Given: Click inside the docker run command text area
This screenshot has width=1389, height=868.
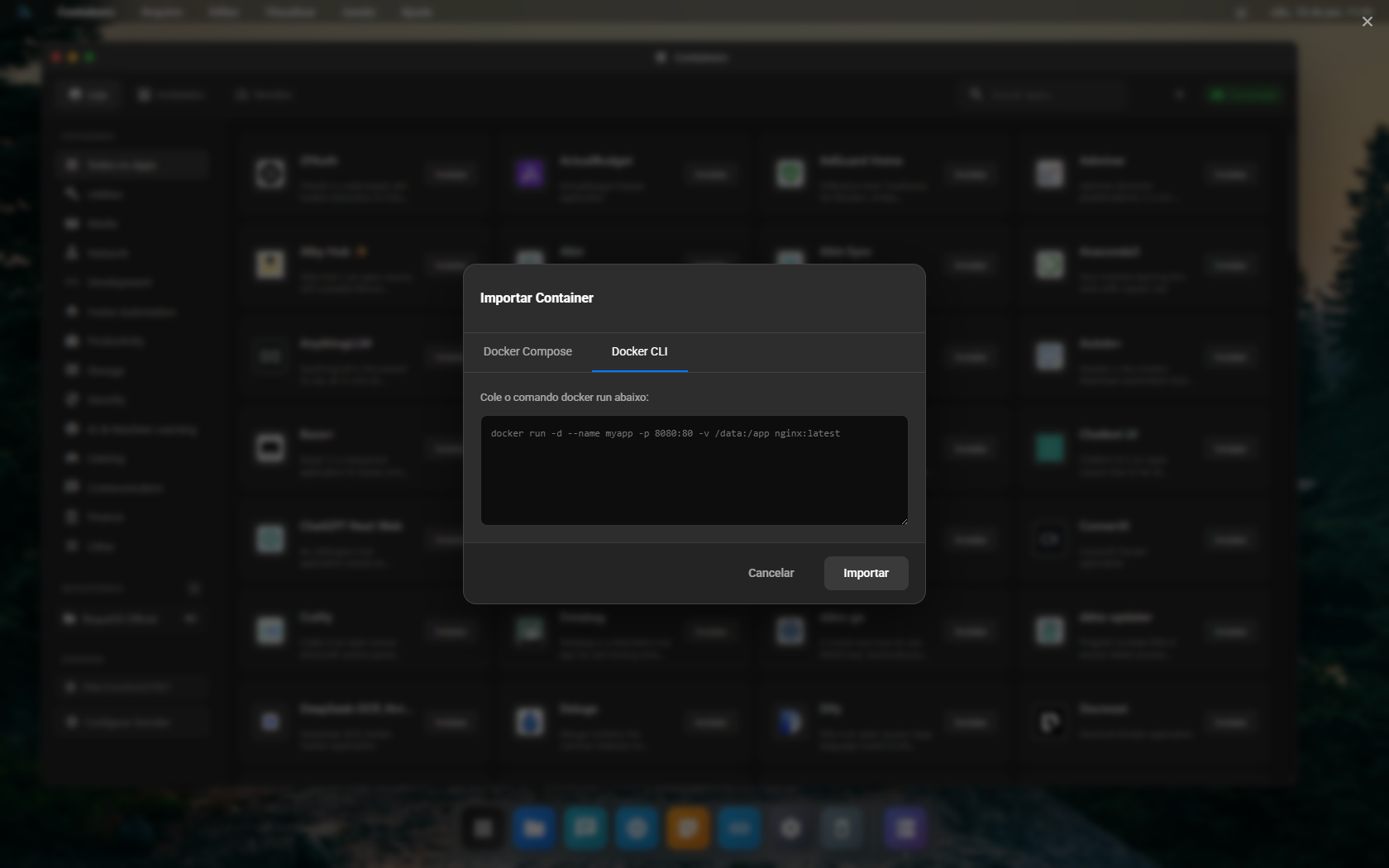Looking at the screenshot, I should point(694,470).
